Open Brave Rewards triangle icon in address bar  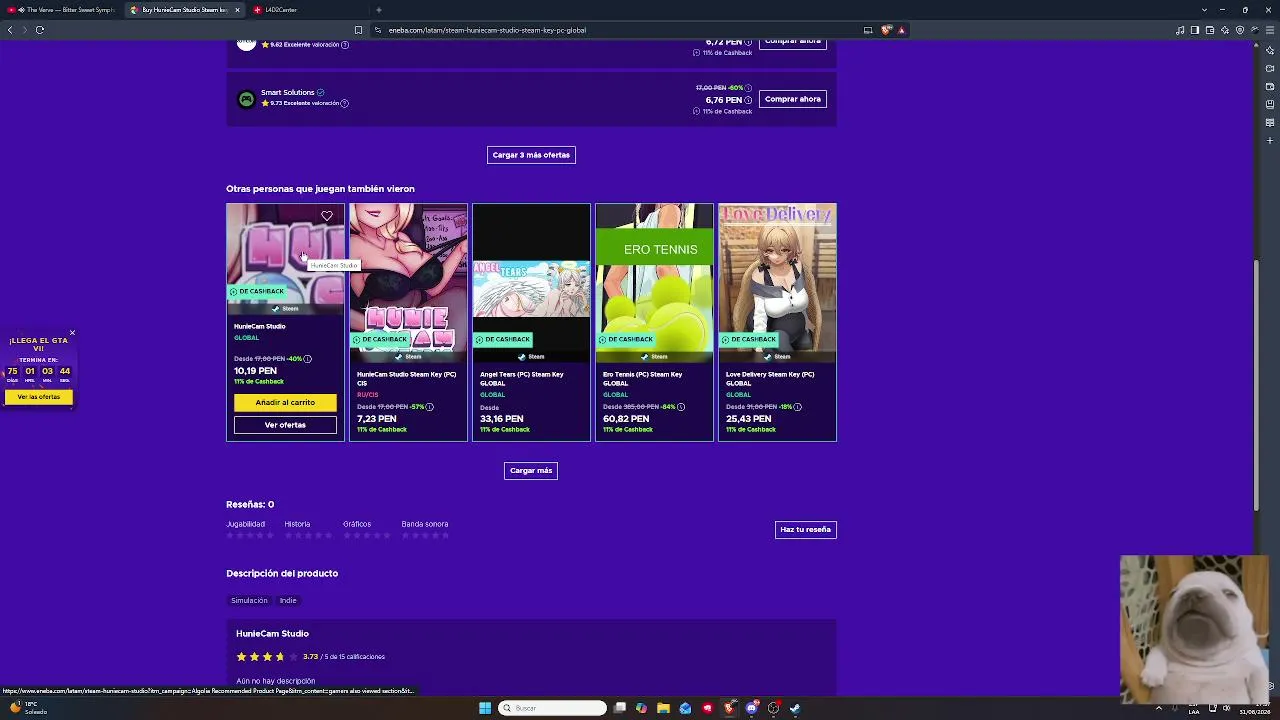click(x=901, y=30)
